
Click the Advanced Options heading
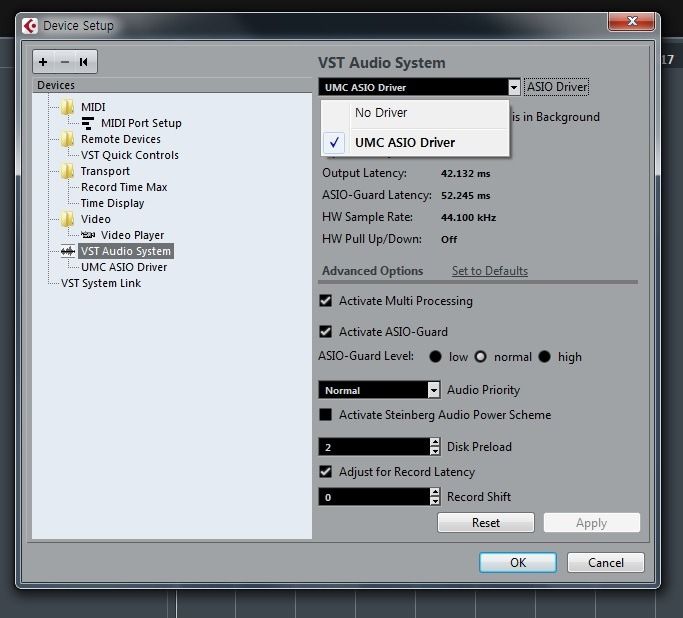pos(372,271)
